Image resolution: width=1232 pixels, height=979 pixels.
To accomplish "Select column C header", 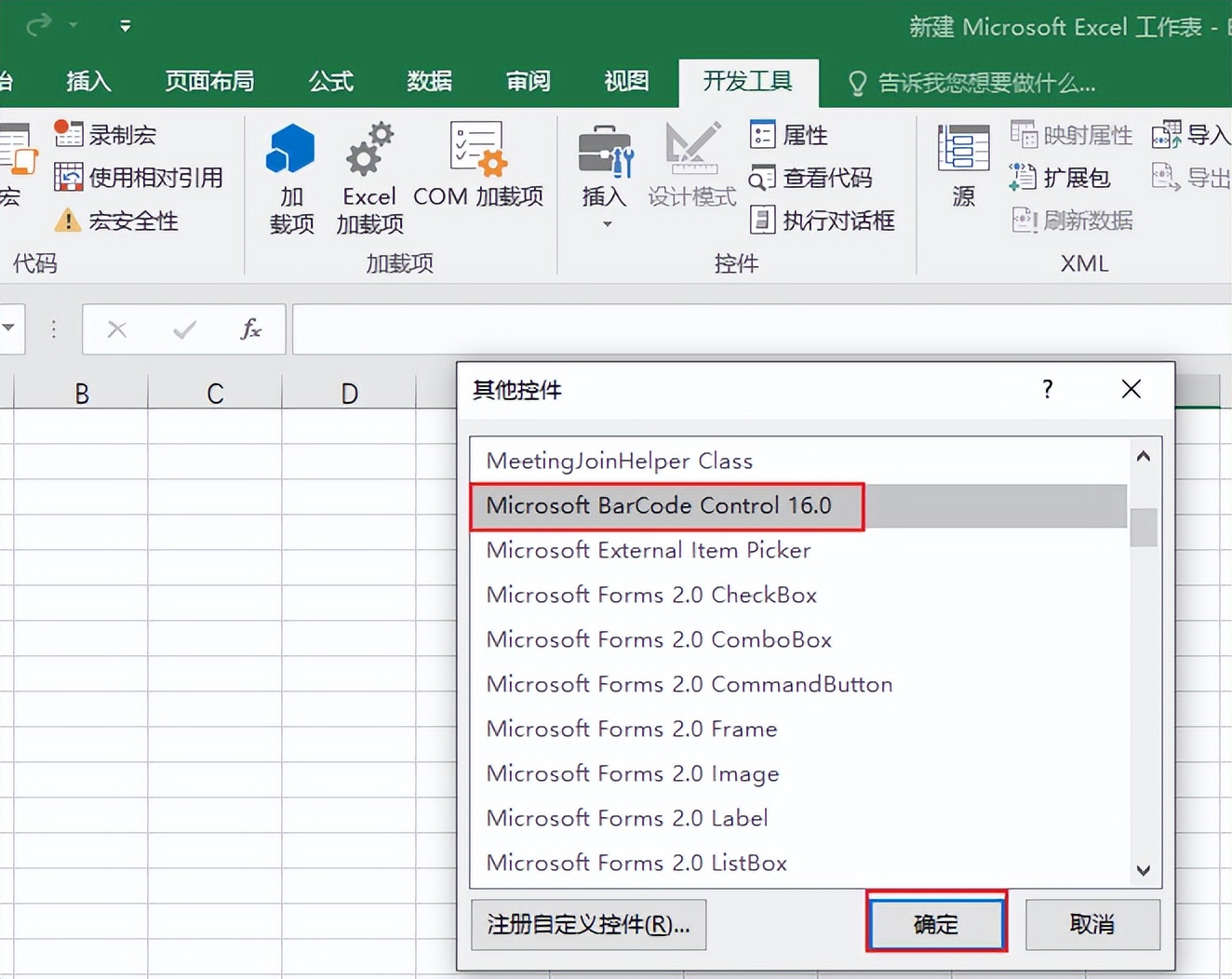I will tap(215, 393).
